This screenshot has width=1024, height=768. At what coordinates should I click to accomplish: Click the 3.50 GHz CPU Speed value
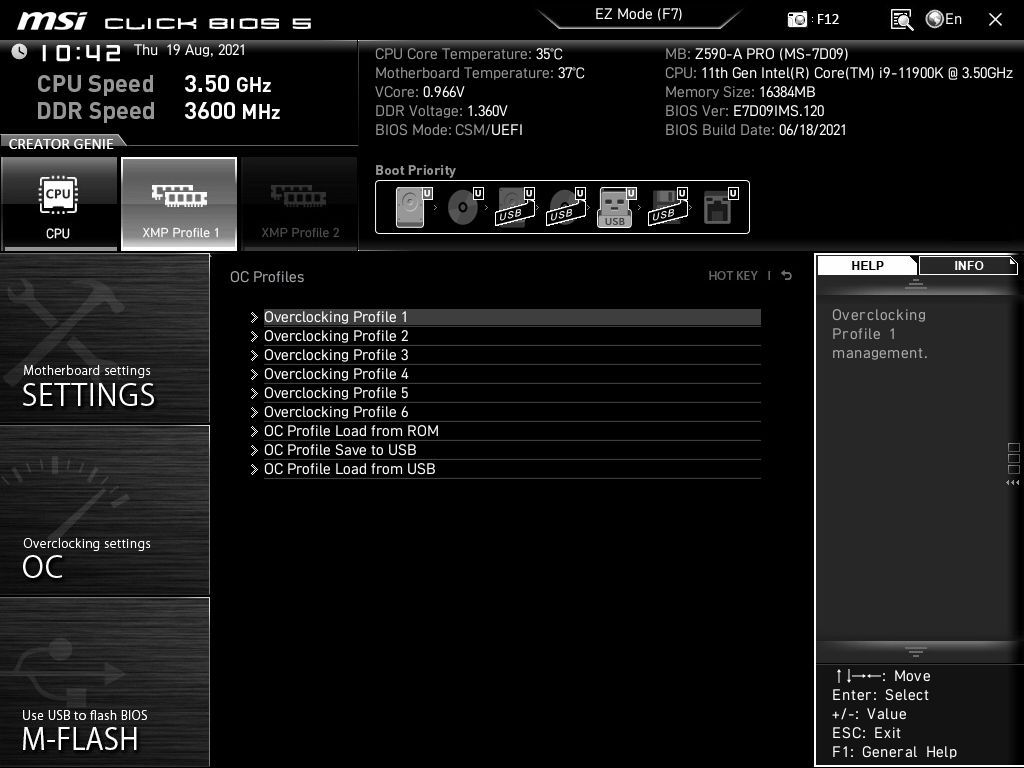(227, 84)
